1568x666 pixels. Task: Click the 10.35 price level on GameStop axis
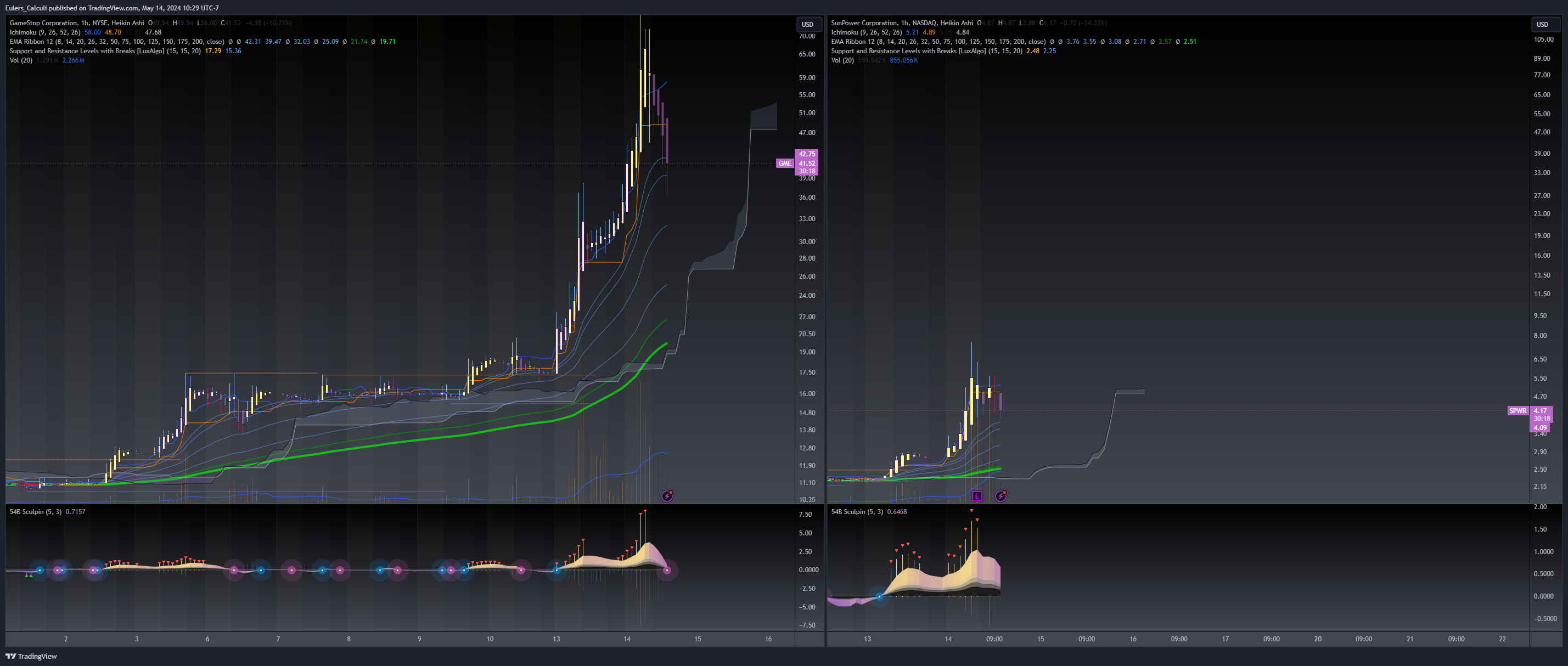coord(807,499)
